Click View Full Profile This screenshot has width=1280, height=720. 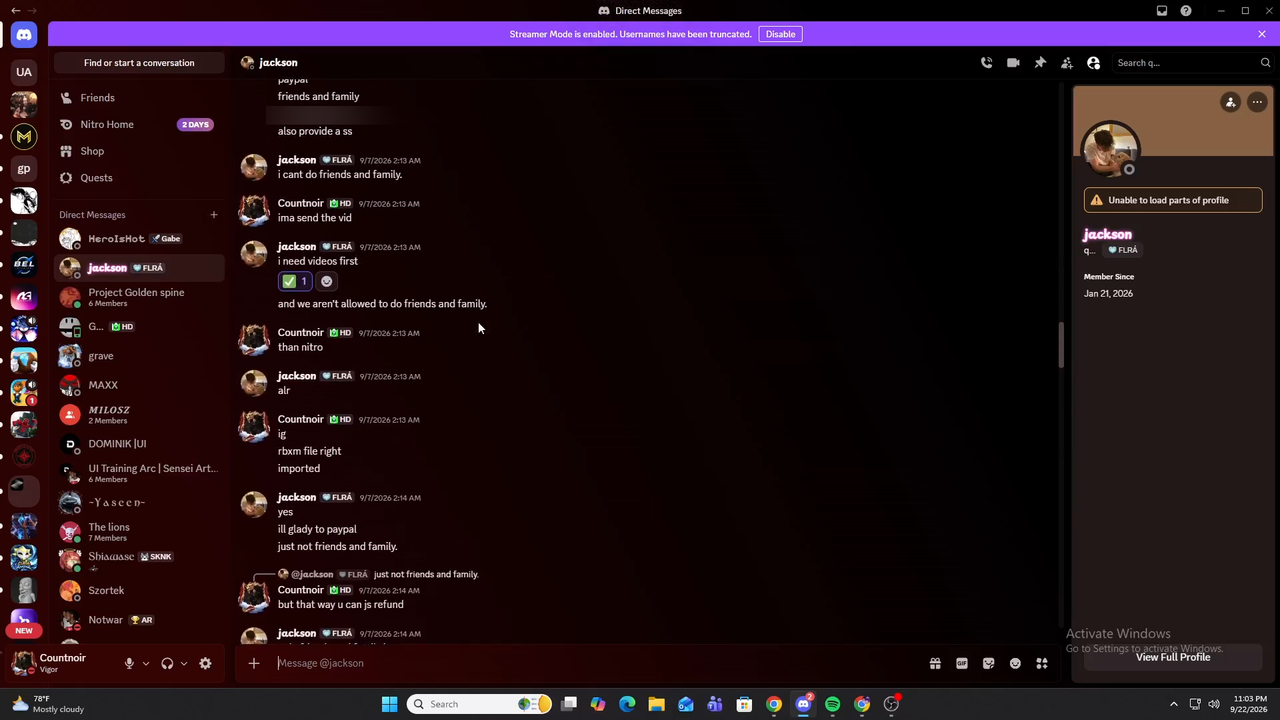(1173, 657)
